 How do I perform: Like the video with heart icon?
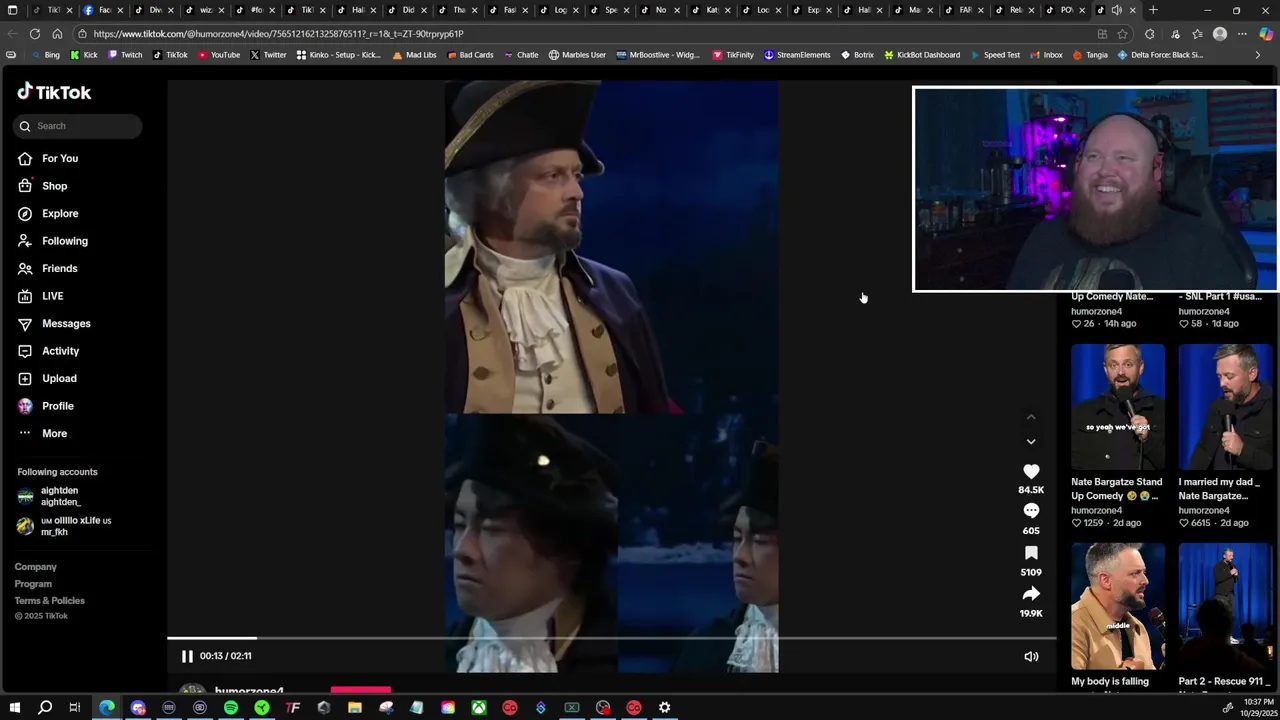(x=1031, y=471)
